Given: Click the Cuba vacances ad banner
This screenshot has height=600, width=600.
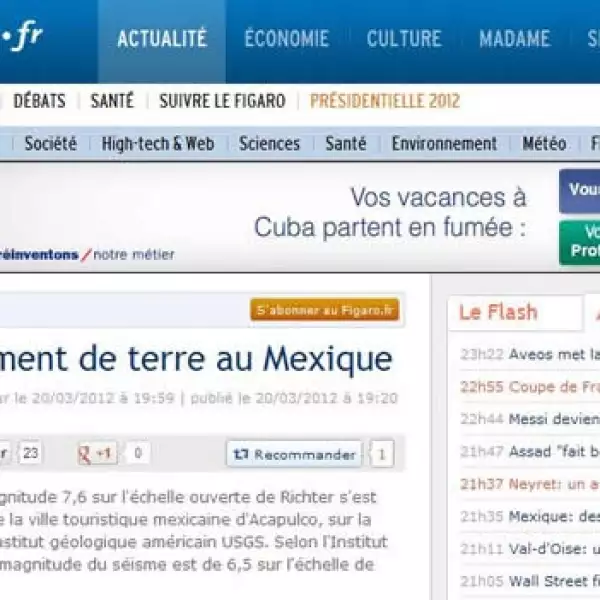Looking at the screenshot, I should [390, 213].
